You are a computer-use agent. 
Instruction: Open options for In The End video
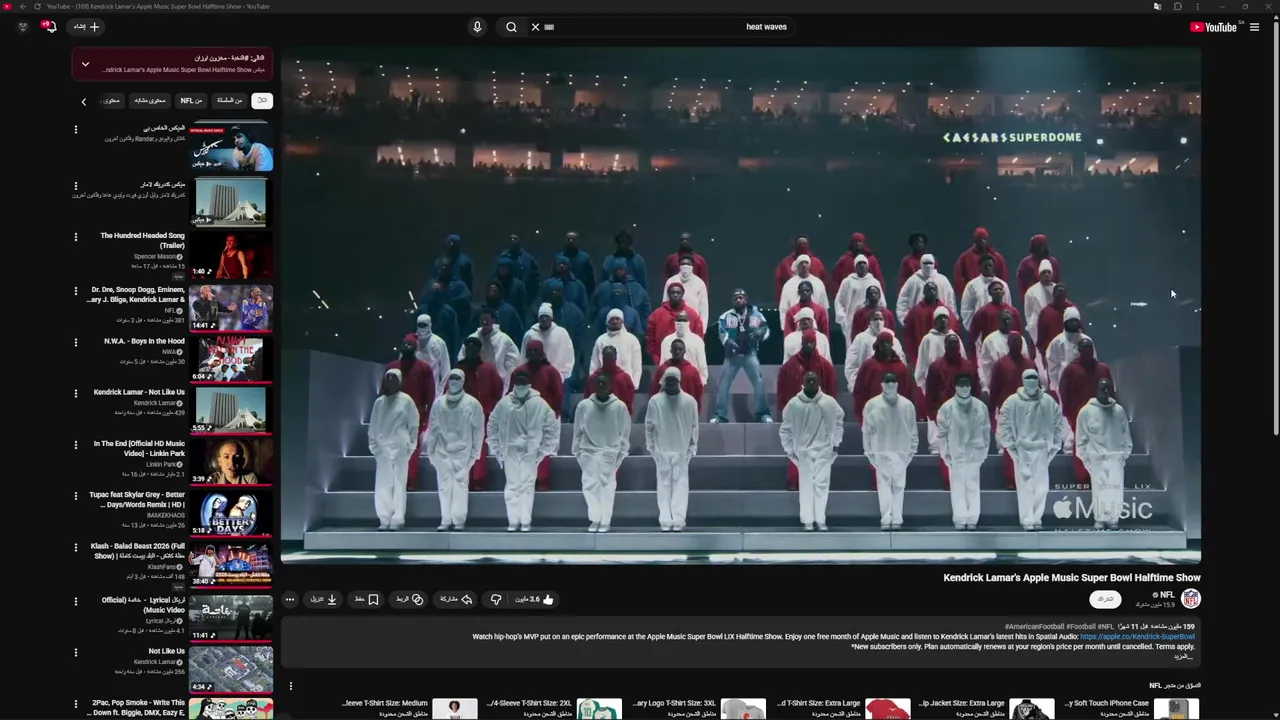coord(75,444)
